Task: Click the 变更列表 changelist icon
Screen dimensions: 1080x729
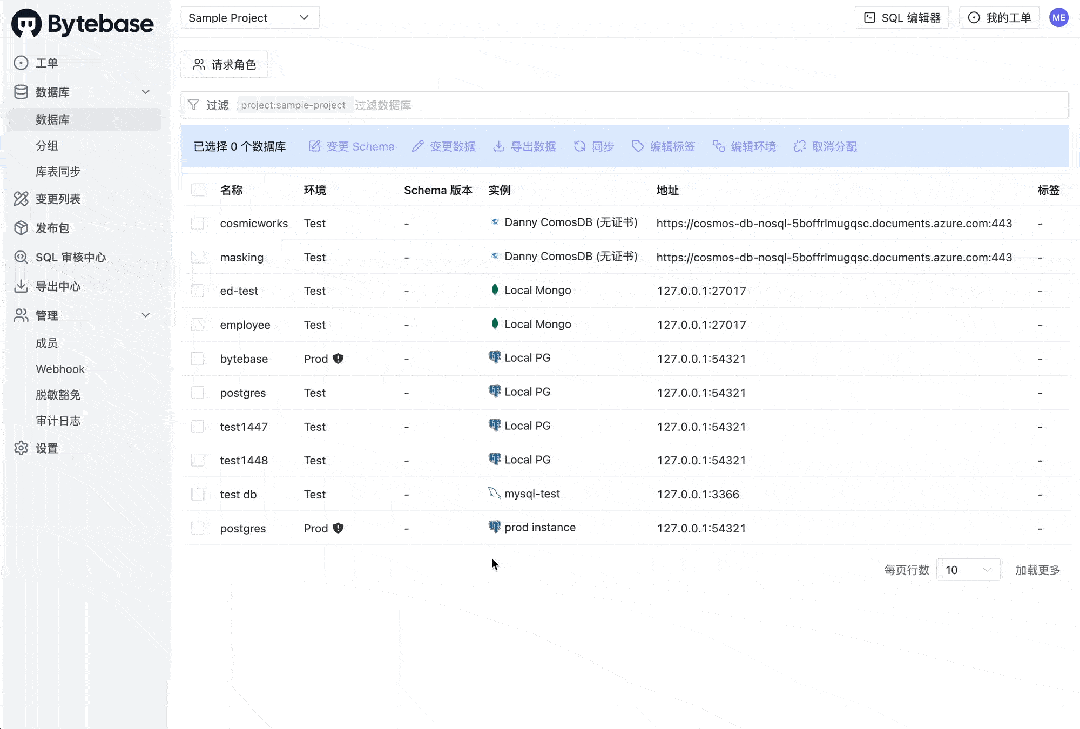Action: pyautogui.click(x=21, y=199)
